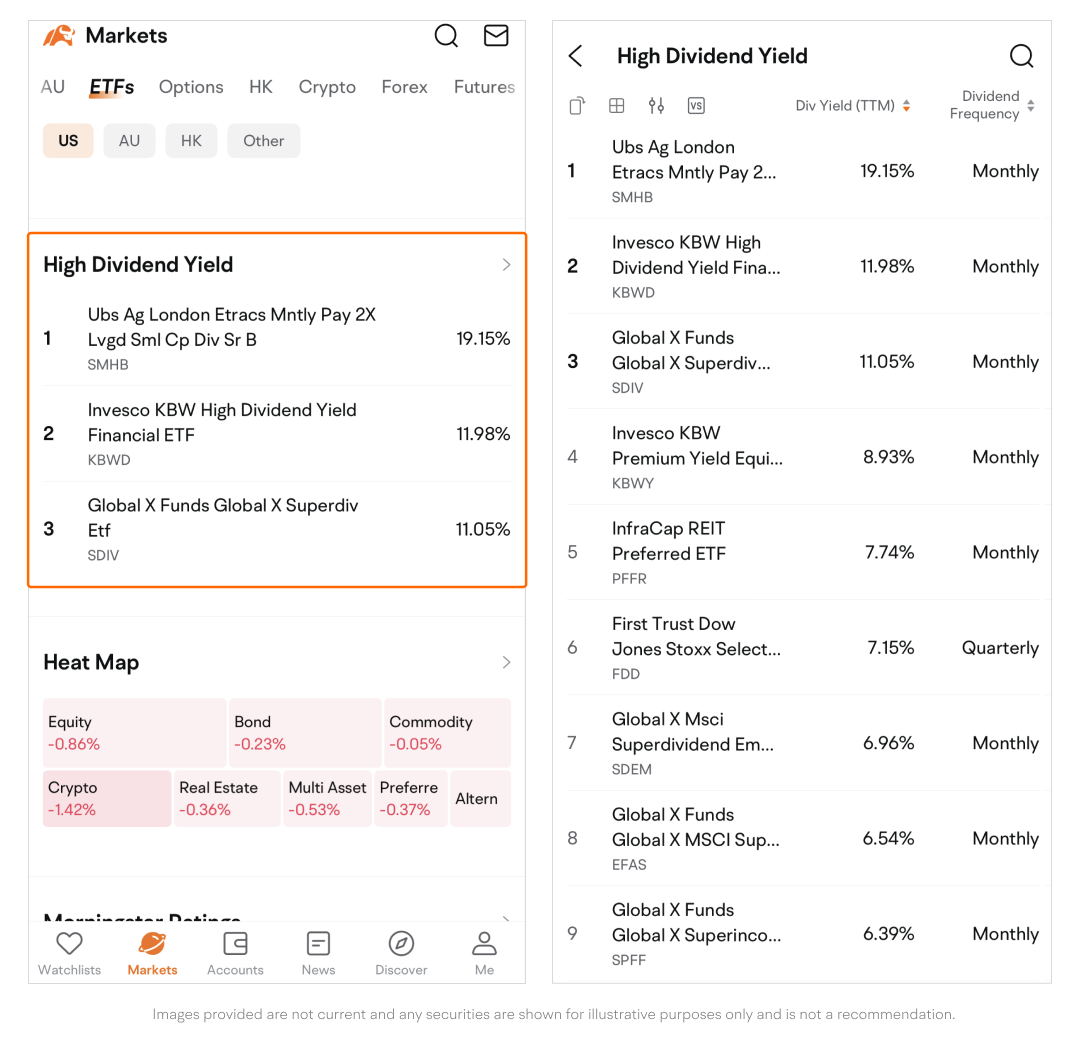Go back using the left arrow
Image resolution: width=1080 pixels, height=1044 pixels.
(x=576, y=56)
